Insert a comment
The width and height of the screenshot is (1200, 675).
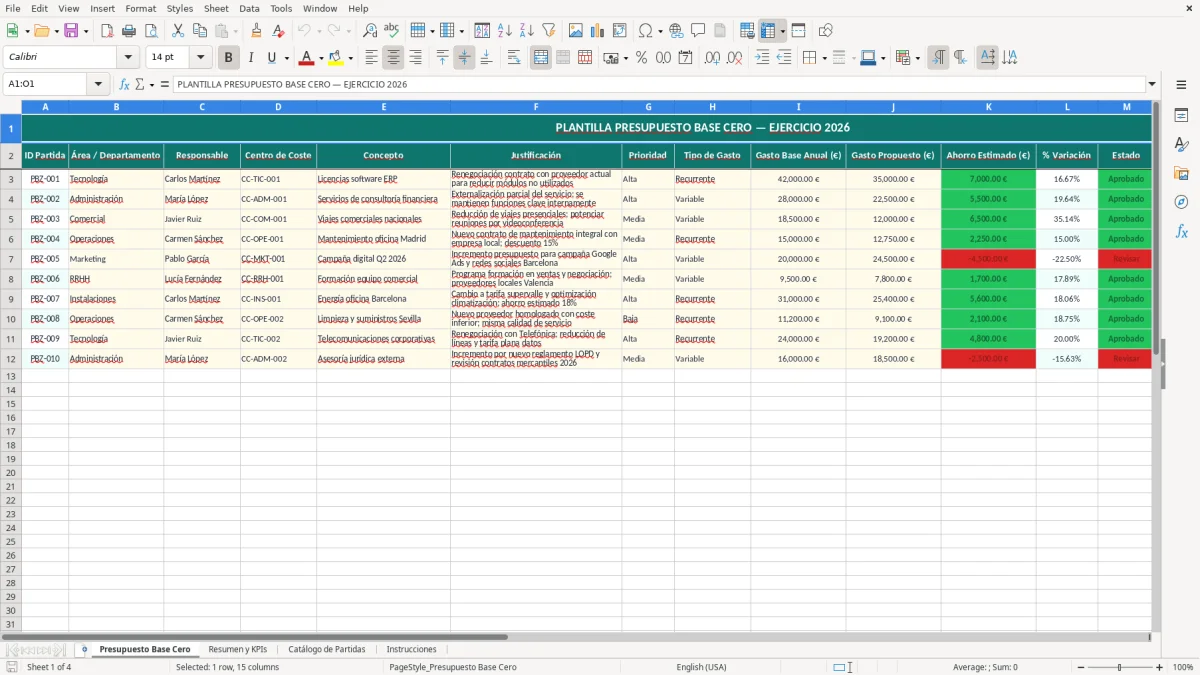[x=698, y=31]
